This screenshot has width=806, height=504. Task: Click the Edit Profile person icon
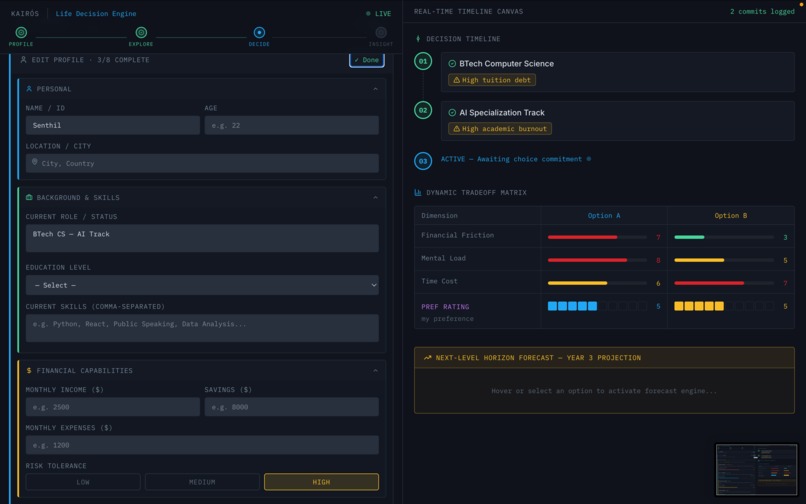(x=24, y=60)
